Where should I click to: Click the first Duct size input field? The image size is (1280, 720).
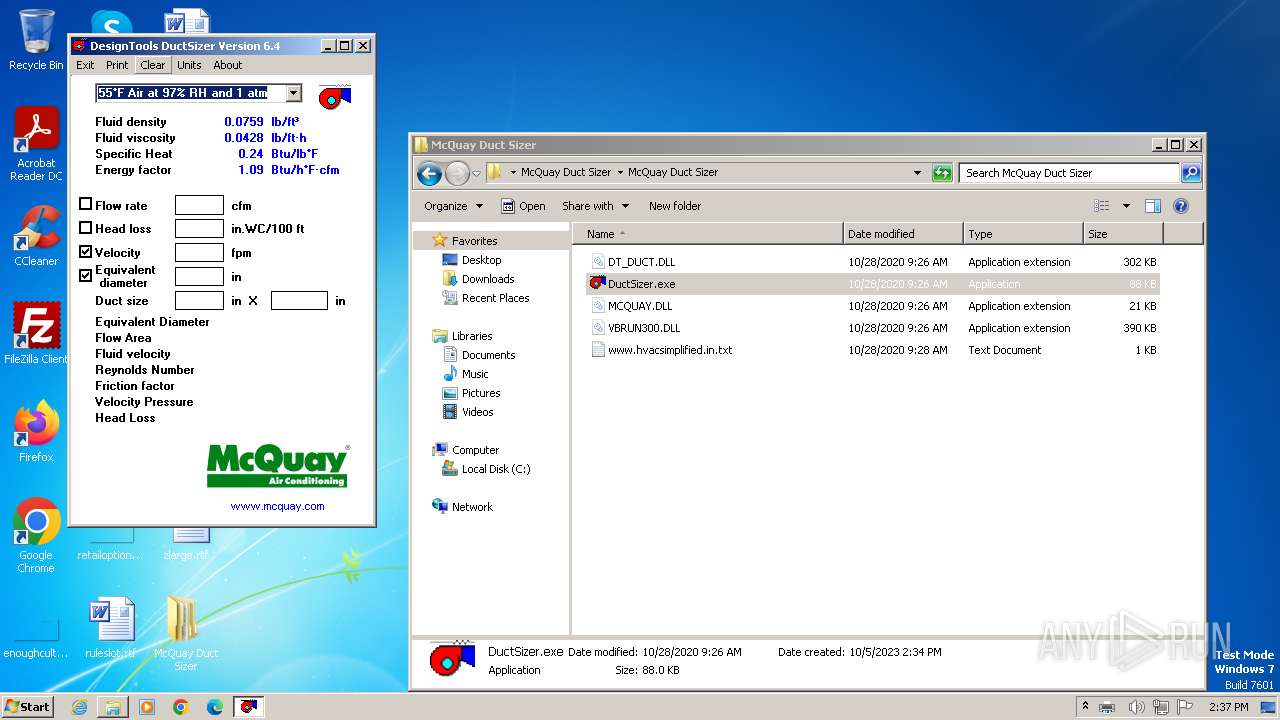coord(199,300)
